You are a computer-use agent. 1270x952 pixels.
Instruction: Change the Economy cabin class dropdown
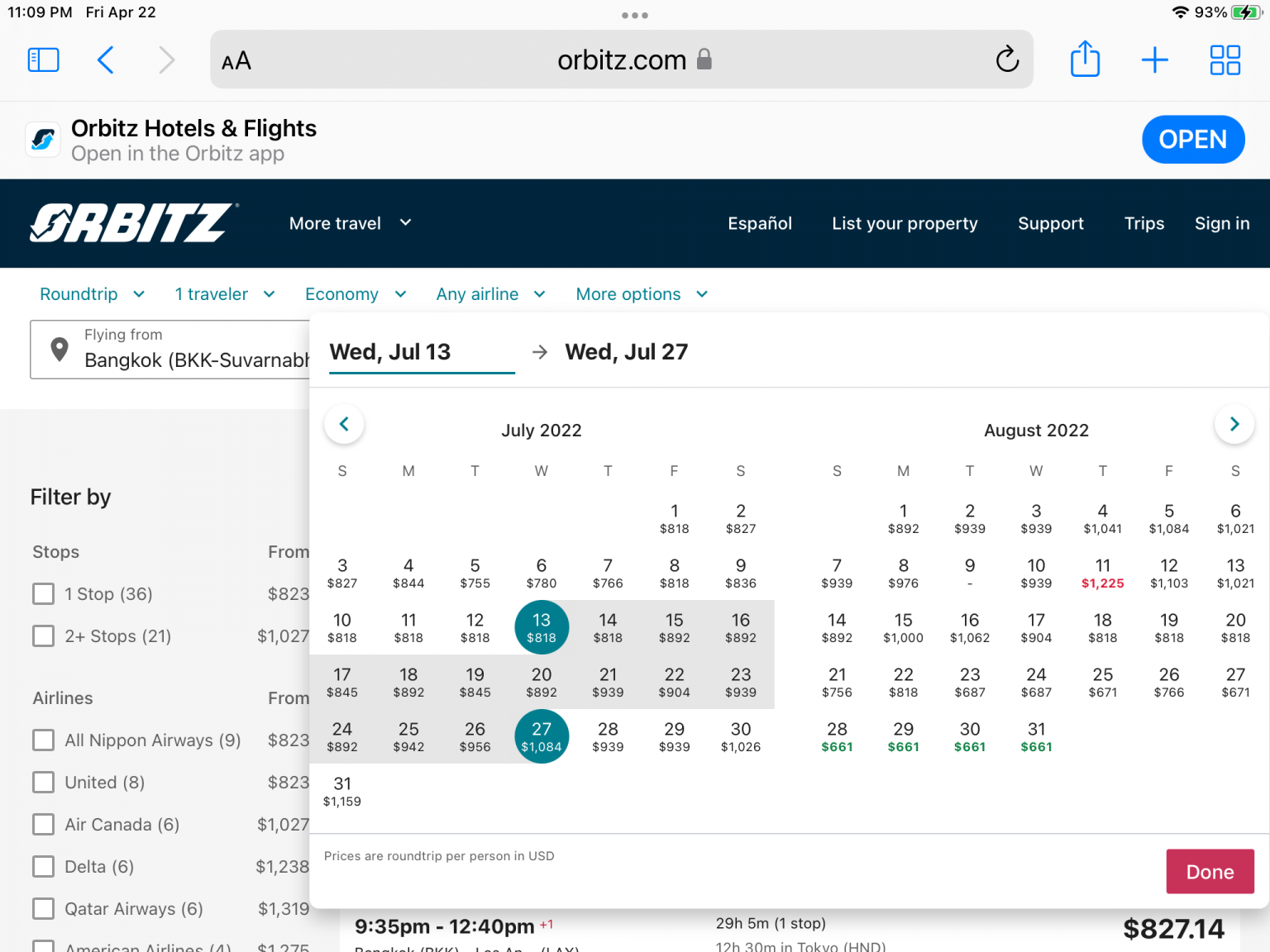356,294
